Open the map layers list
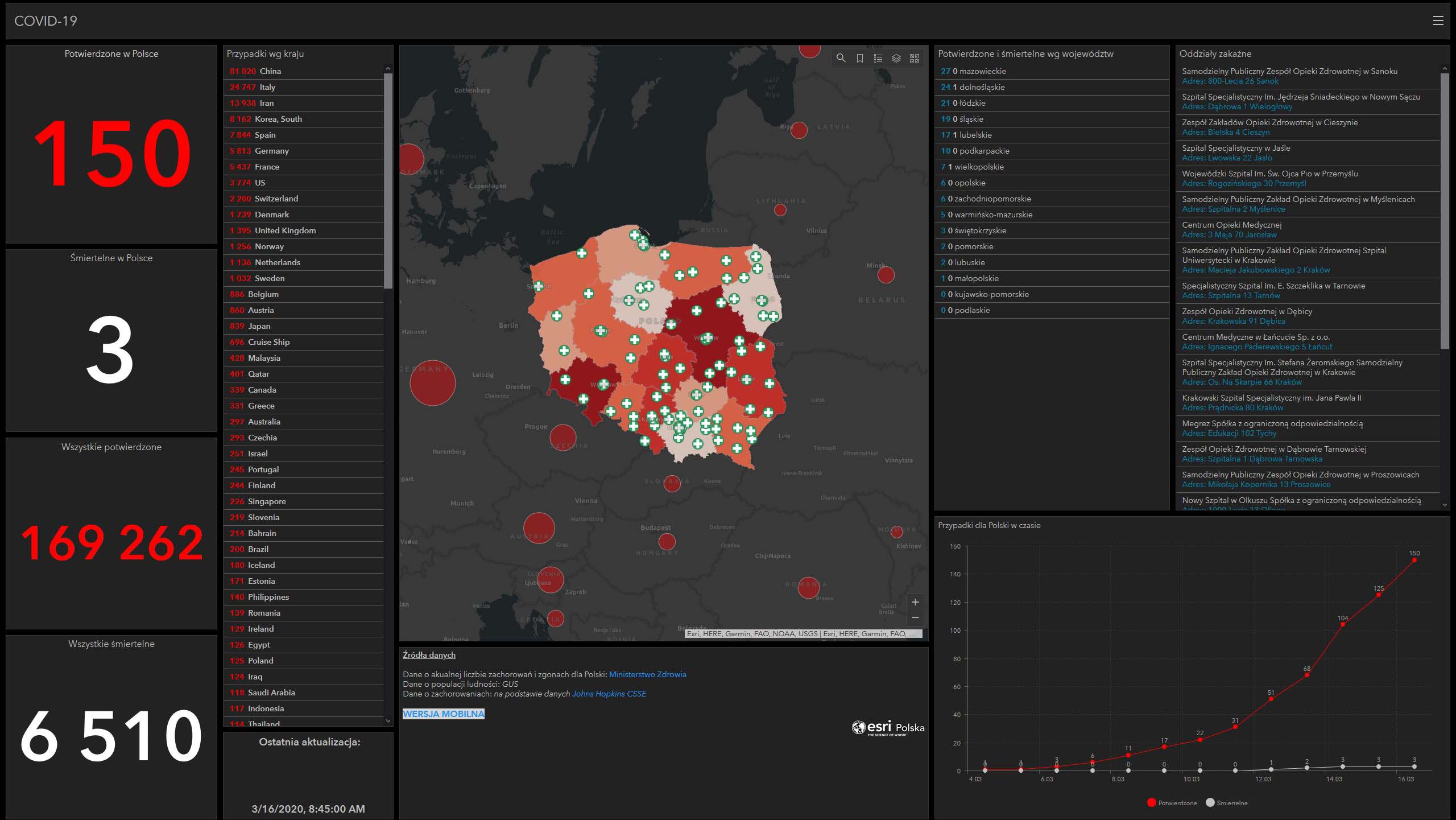The height and width of the screenshot is (820, 1456). pos(896,59)
